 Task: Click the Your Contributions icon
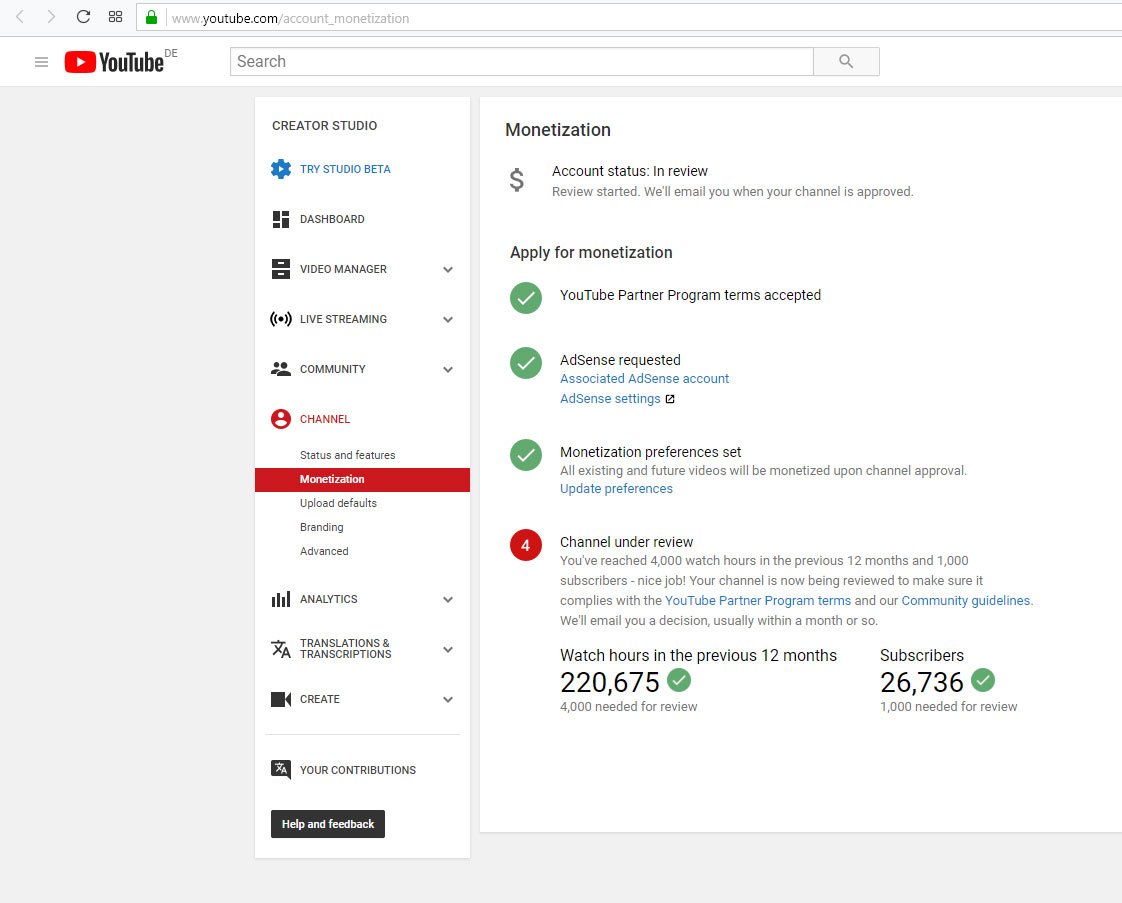point(280,770)
